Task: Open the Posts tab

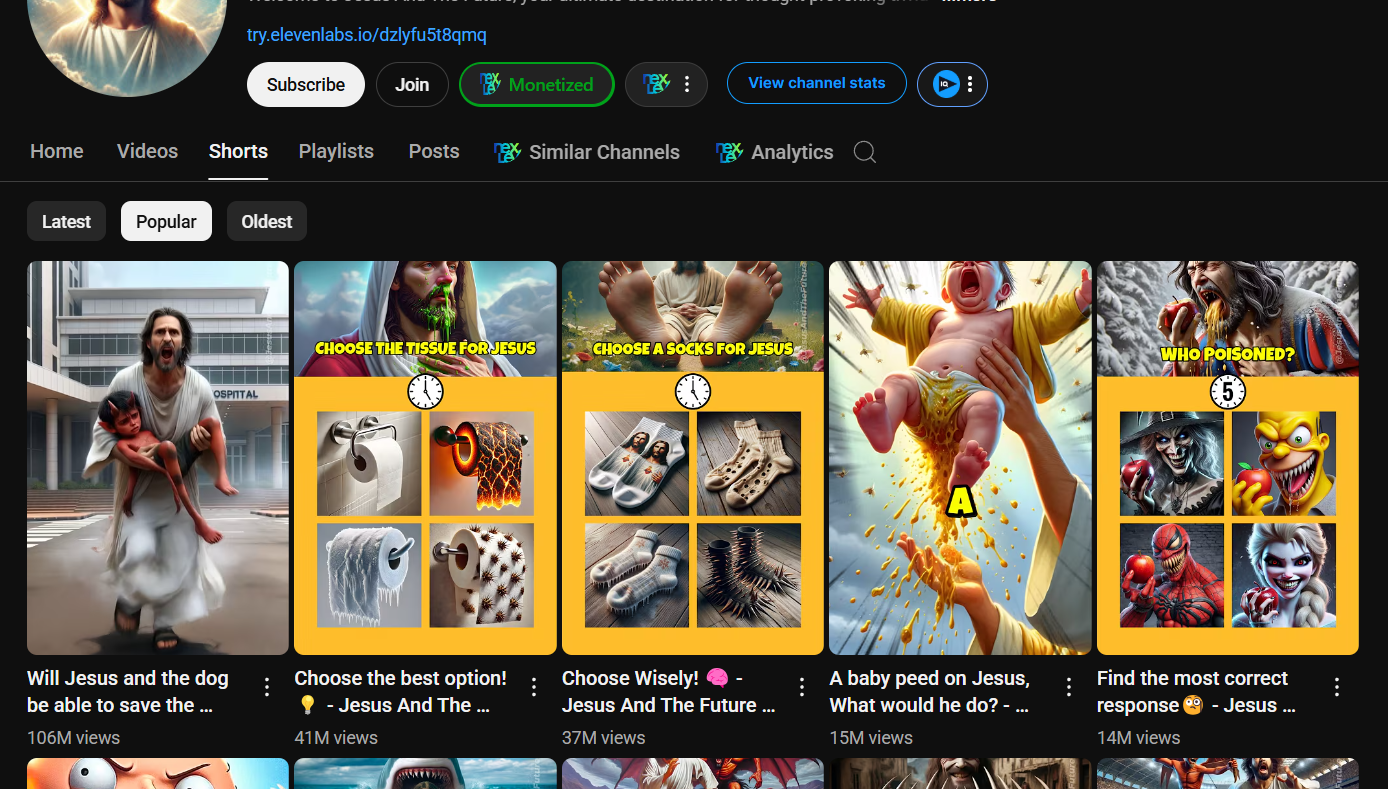Action: click(x=434, y=152)
